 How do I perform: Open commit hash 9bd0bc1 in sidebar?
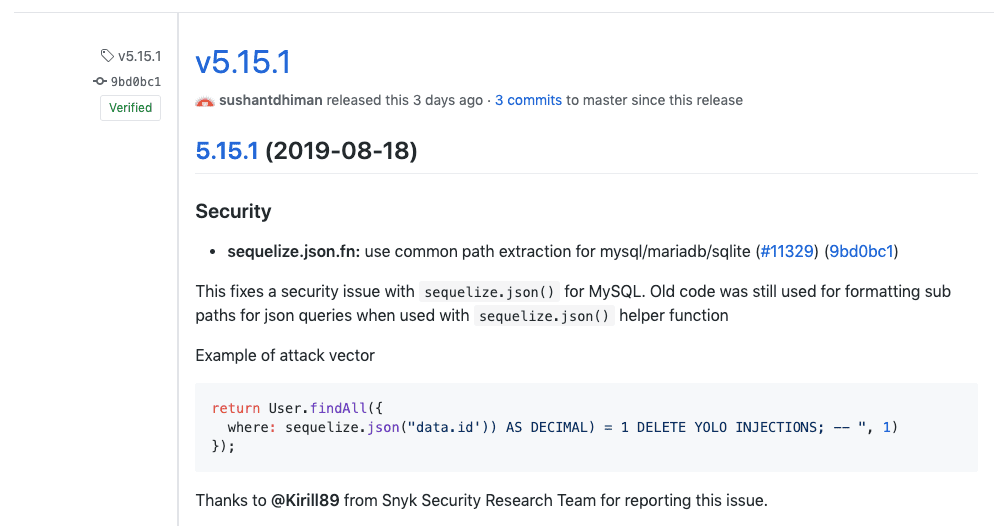pyautogui.click(x=136, y=82)
